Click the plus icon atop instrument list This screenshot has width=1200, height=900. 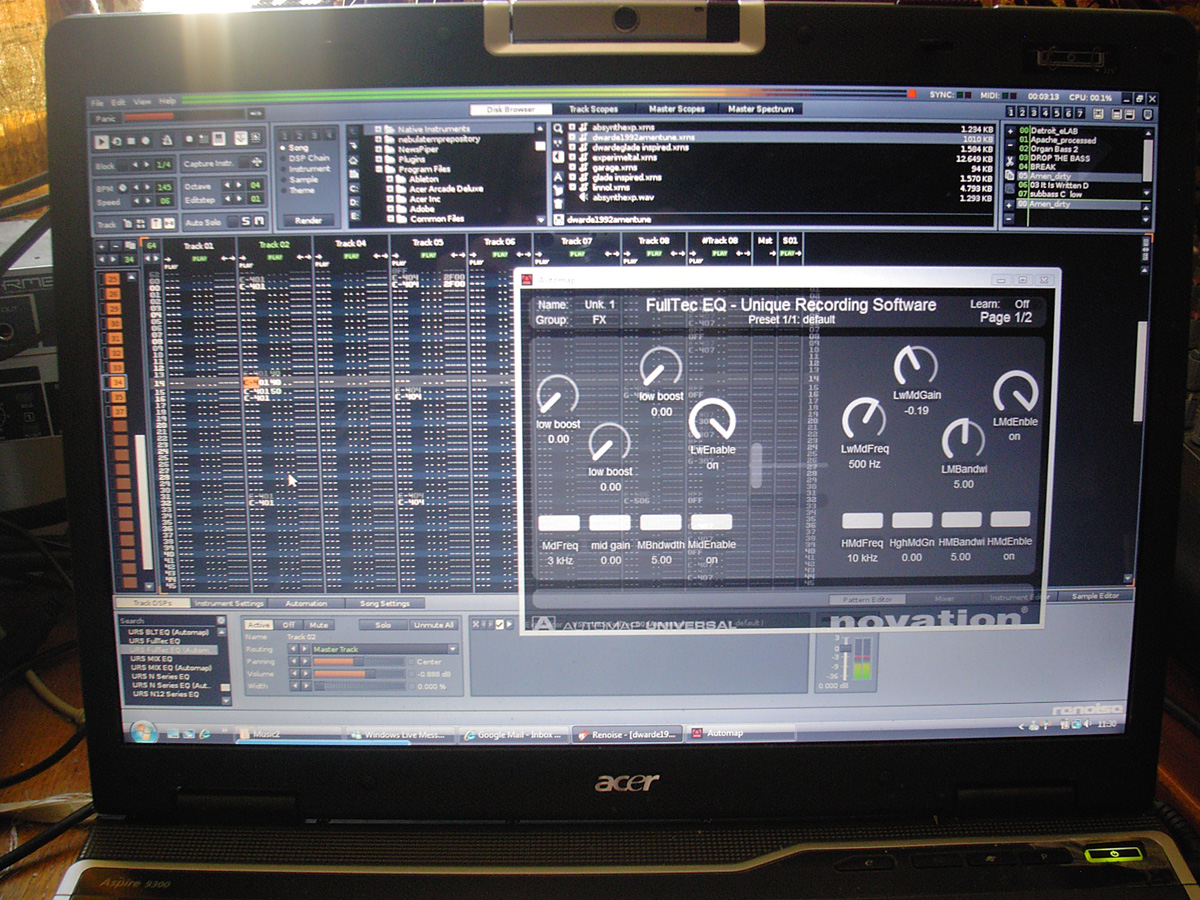(x=1010, y=131)
